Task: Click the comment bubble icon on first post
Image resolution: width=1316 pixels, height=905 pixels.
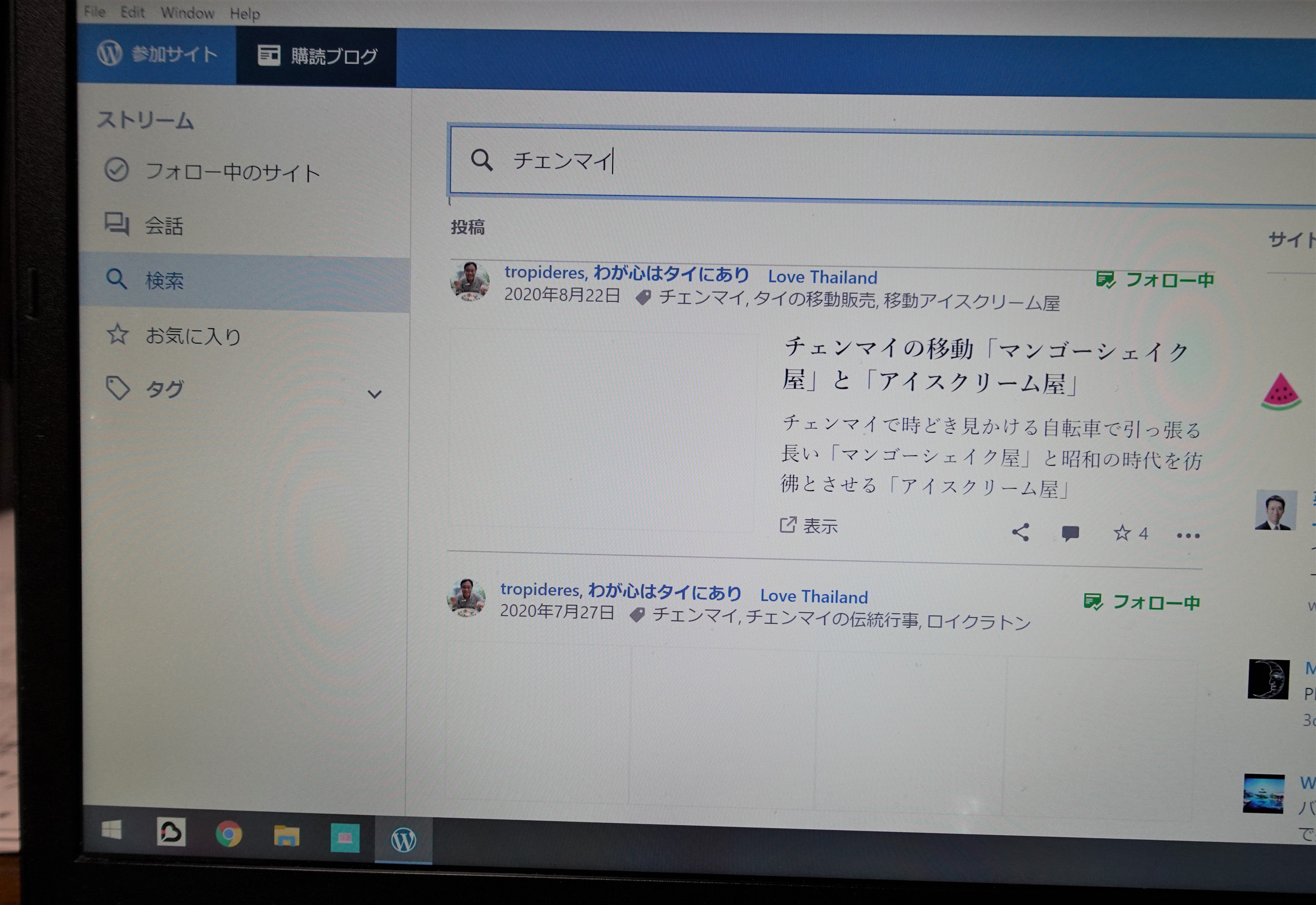Action: 1070,533
